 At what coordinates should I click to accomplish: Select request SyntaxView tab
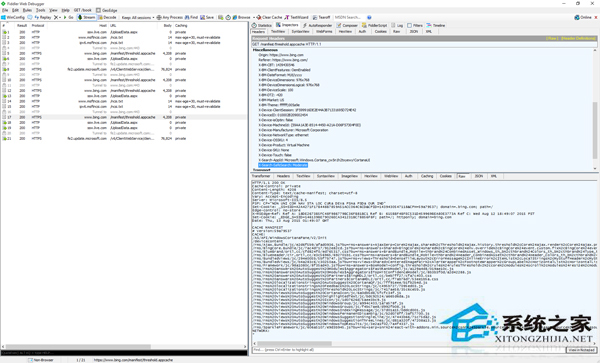point(300,31)
